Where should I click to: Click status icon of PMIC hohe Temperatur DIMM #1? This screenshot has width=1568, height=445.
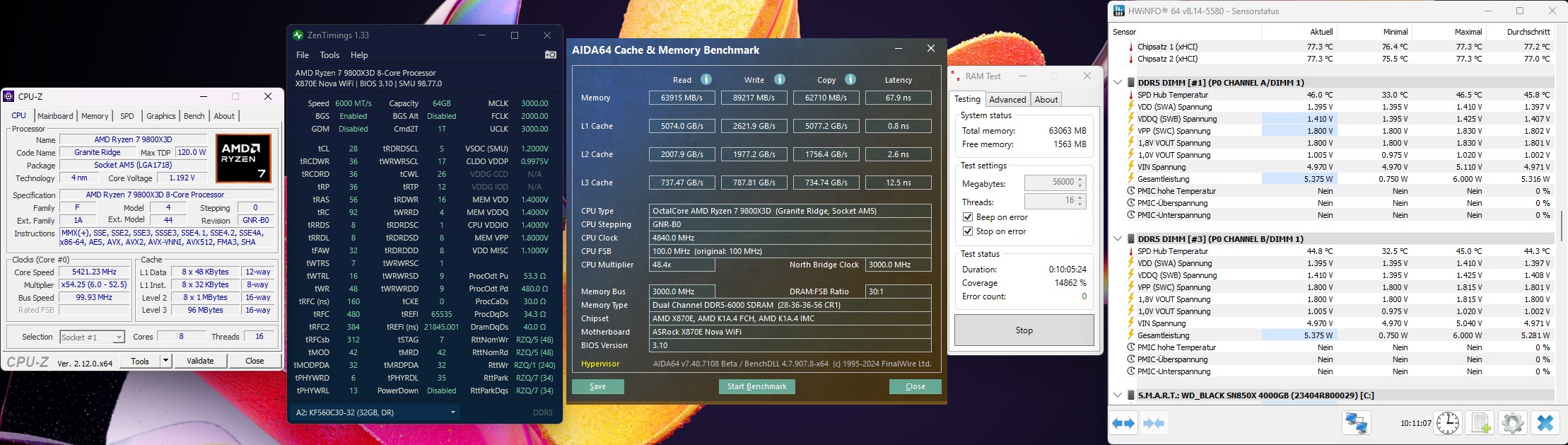(1131, 191)
